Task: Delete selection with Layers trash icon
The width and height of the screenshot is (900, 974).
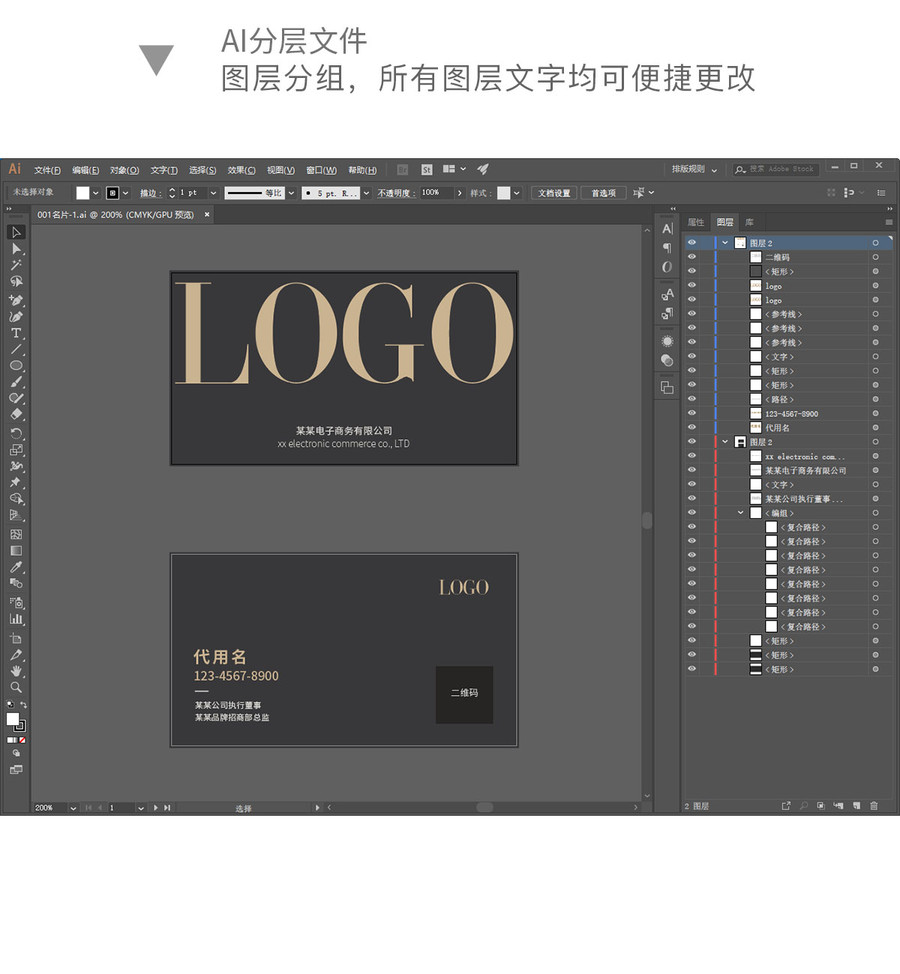Action: [874, 806]
